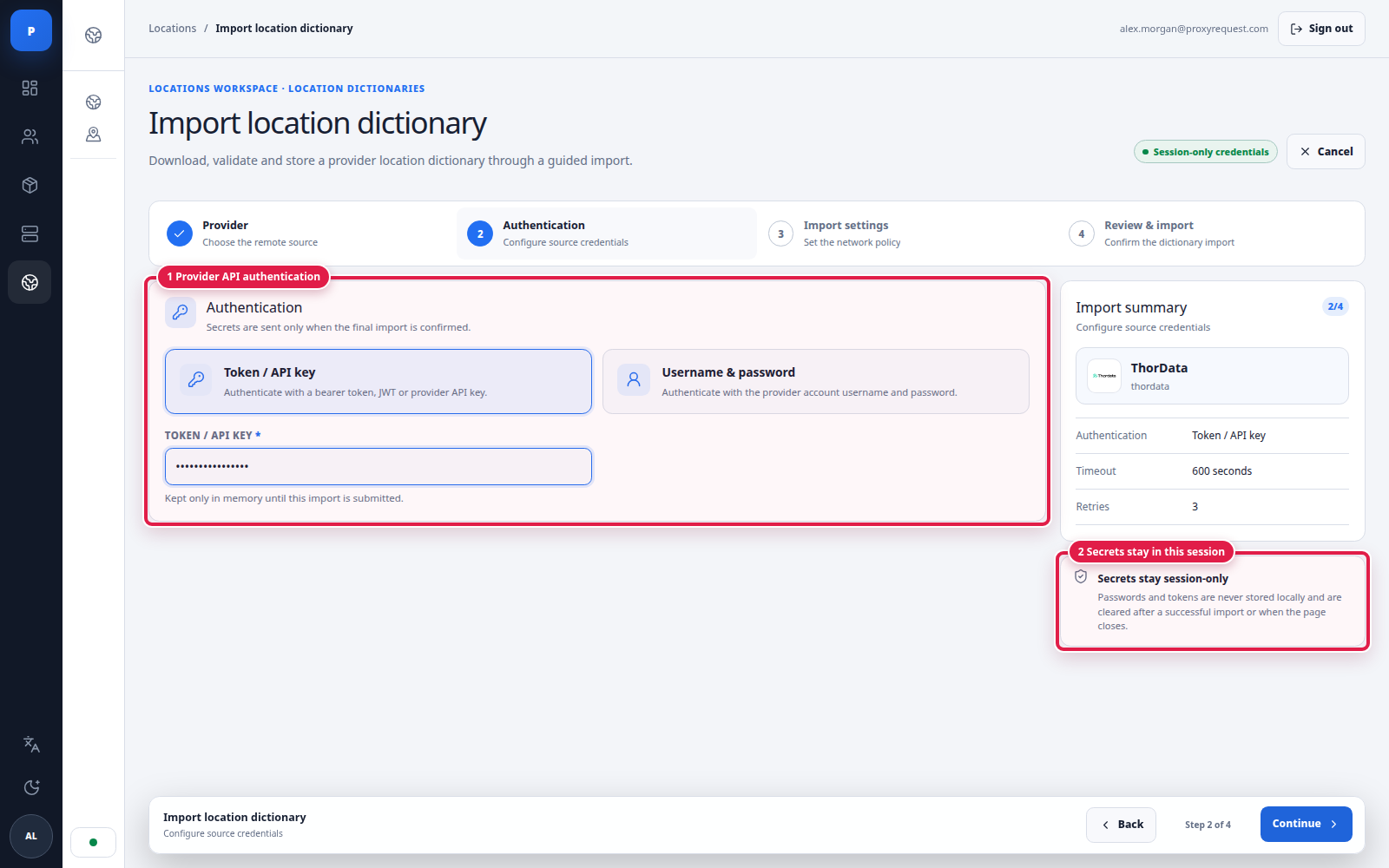Click the '600 seconds' timeout value

[x=1221, y=471]
